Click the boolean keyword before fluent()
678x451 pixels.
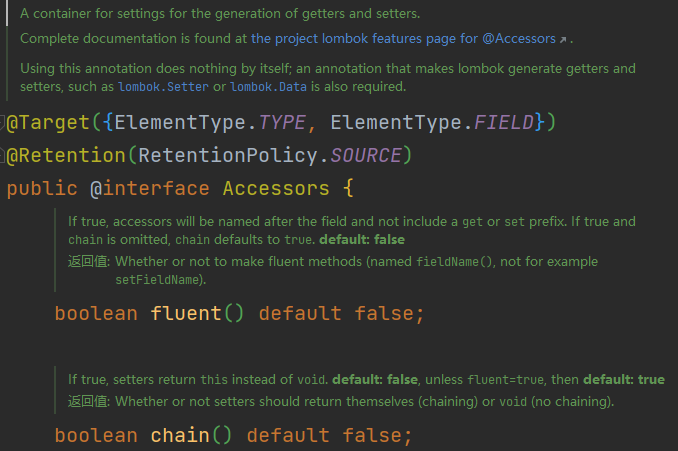point(96,313)
